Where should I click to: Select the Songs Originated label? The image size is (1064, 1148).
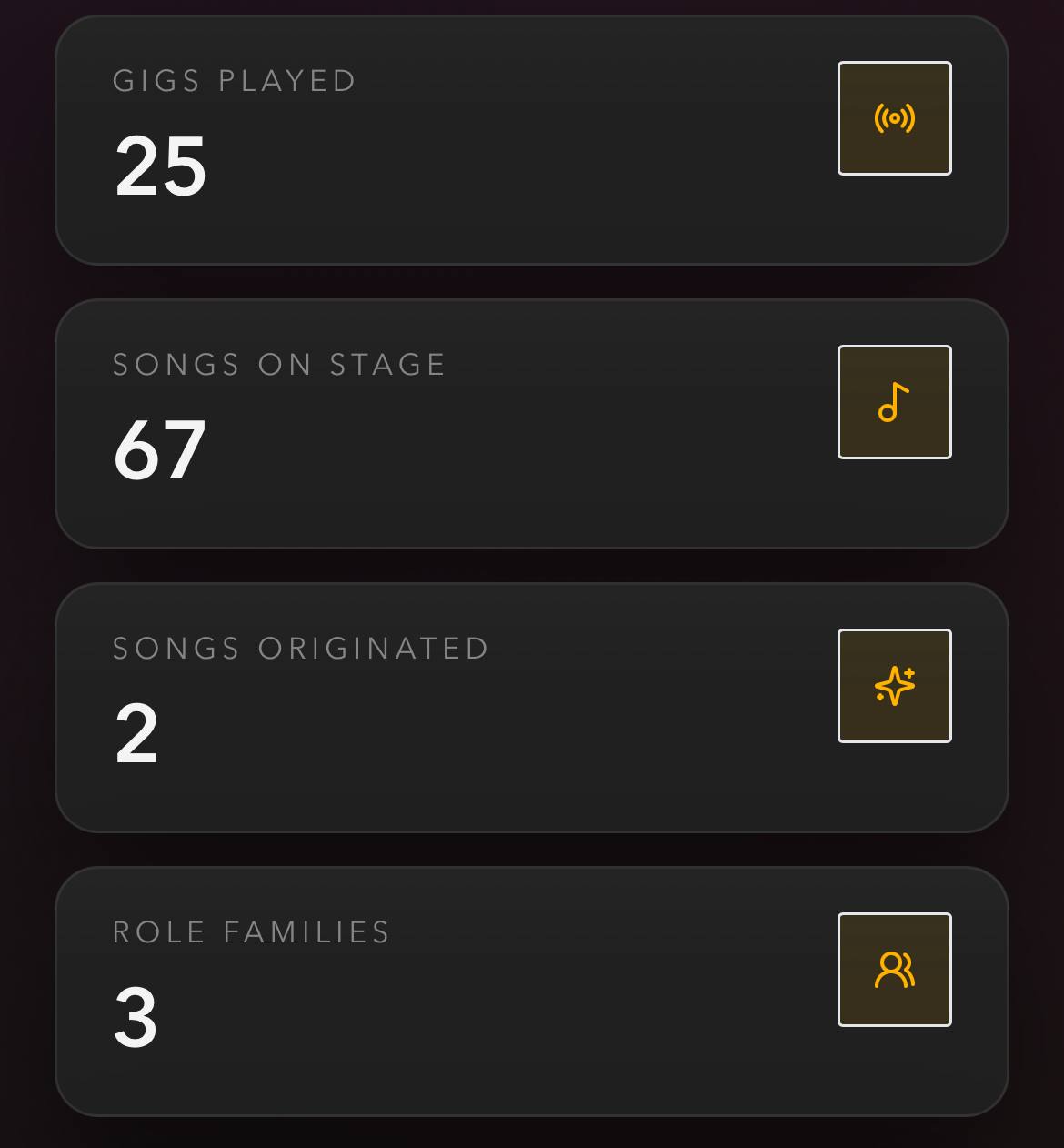point(301,649)
